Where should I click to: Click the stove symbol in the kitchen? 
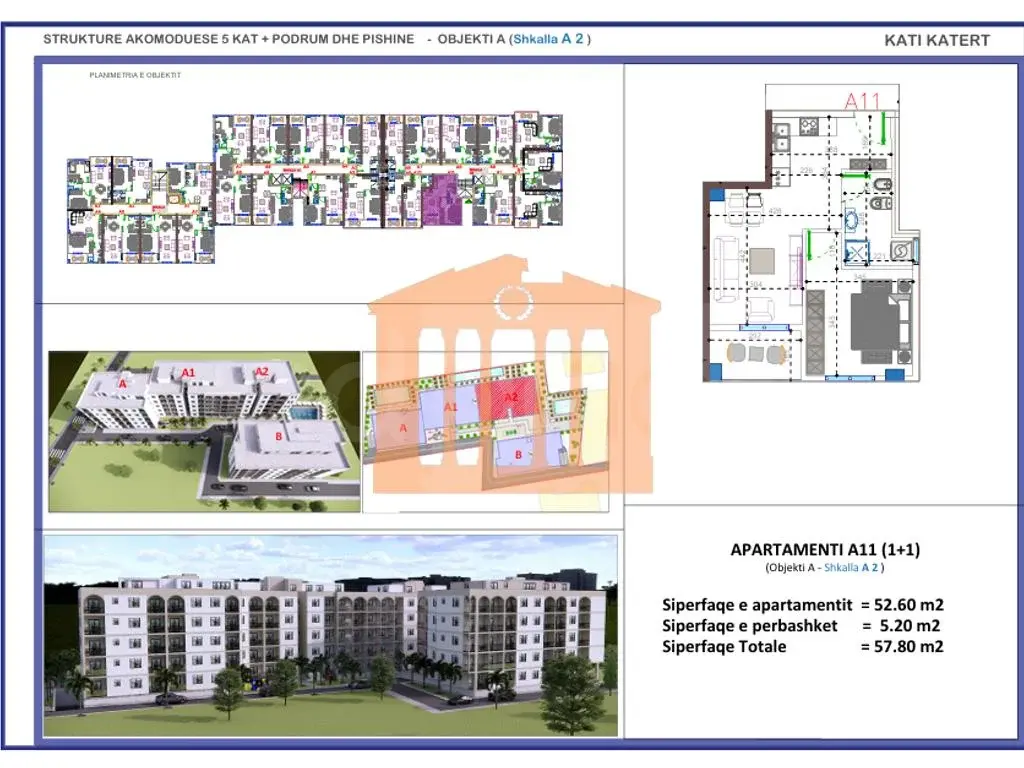tap(809, 125)
